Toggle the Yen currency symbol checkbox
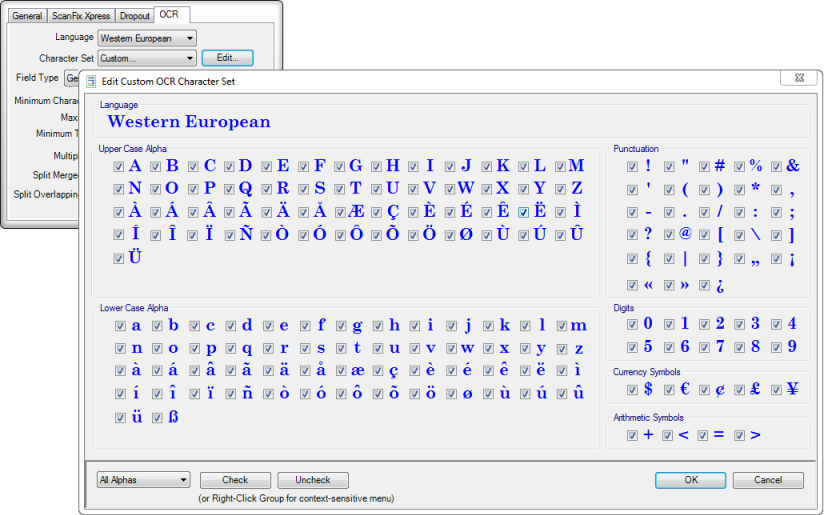This screenshot has width=824, height=515. point(776,390)
